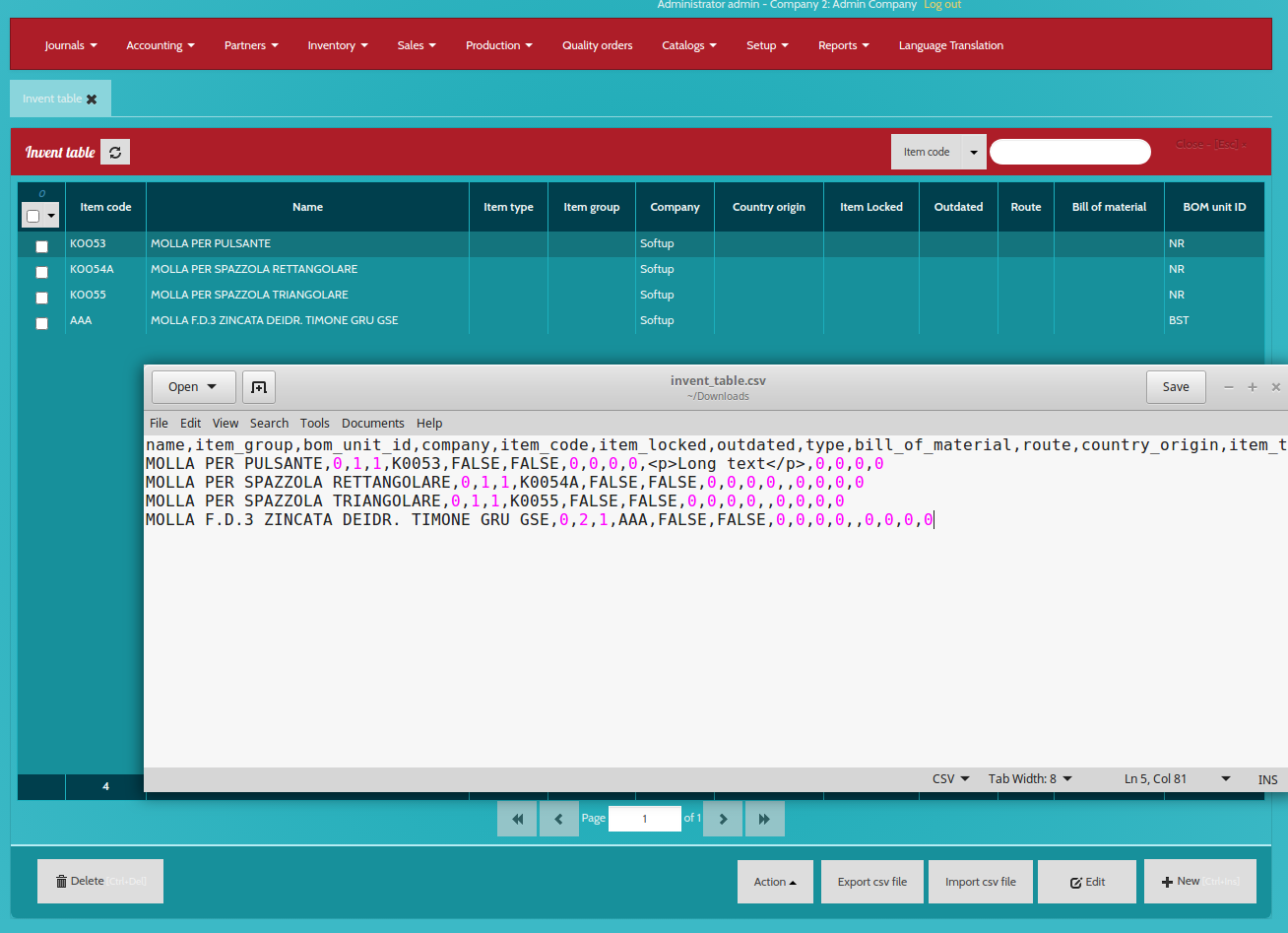
Task: Open the Partners dropdown menu
Action: (251, 45)
